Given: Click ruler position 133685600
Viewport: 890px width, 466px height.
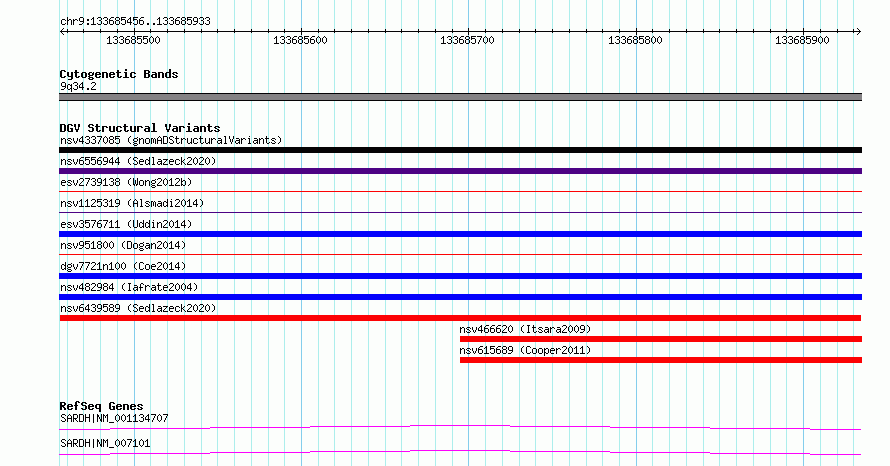Looking at the screenshot, I should tap(300, 40).
